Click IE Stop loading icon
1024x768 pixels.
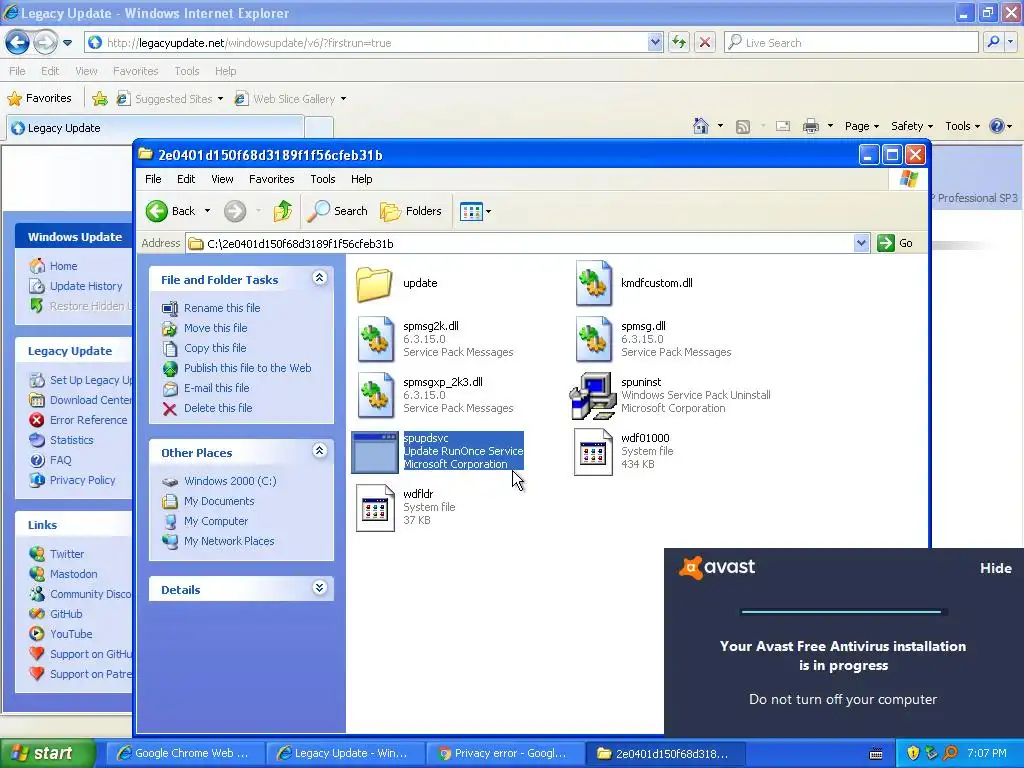pyautogui.click(x=705, y=42)
